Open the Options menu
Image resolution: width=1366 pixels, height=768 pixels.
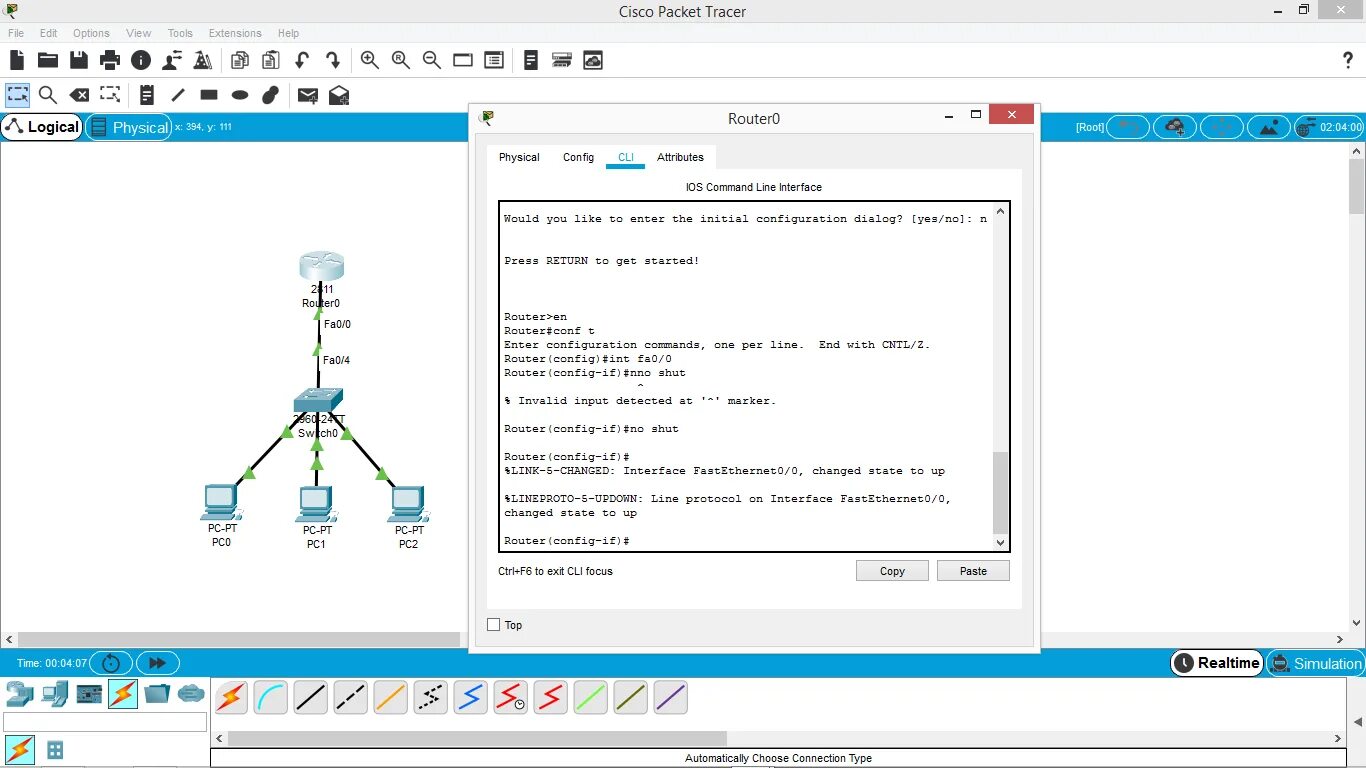[x=91, y=33]
